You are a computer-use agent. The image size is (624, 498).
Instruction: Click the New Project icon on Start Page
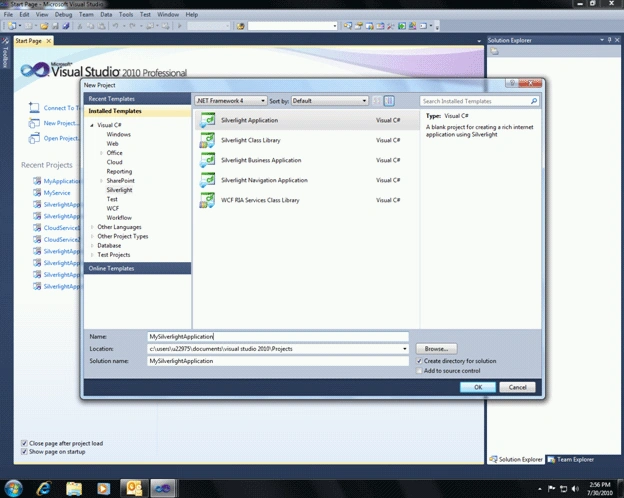34,123
